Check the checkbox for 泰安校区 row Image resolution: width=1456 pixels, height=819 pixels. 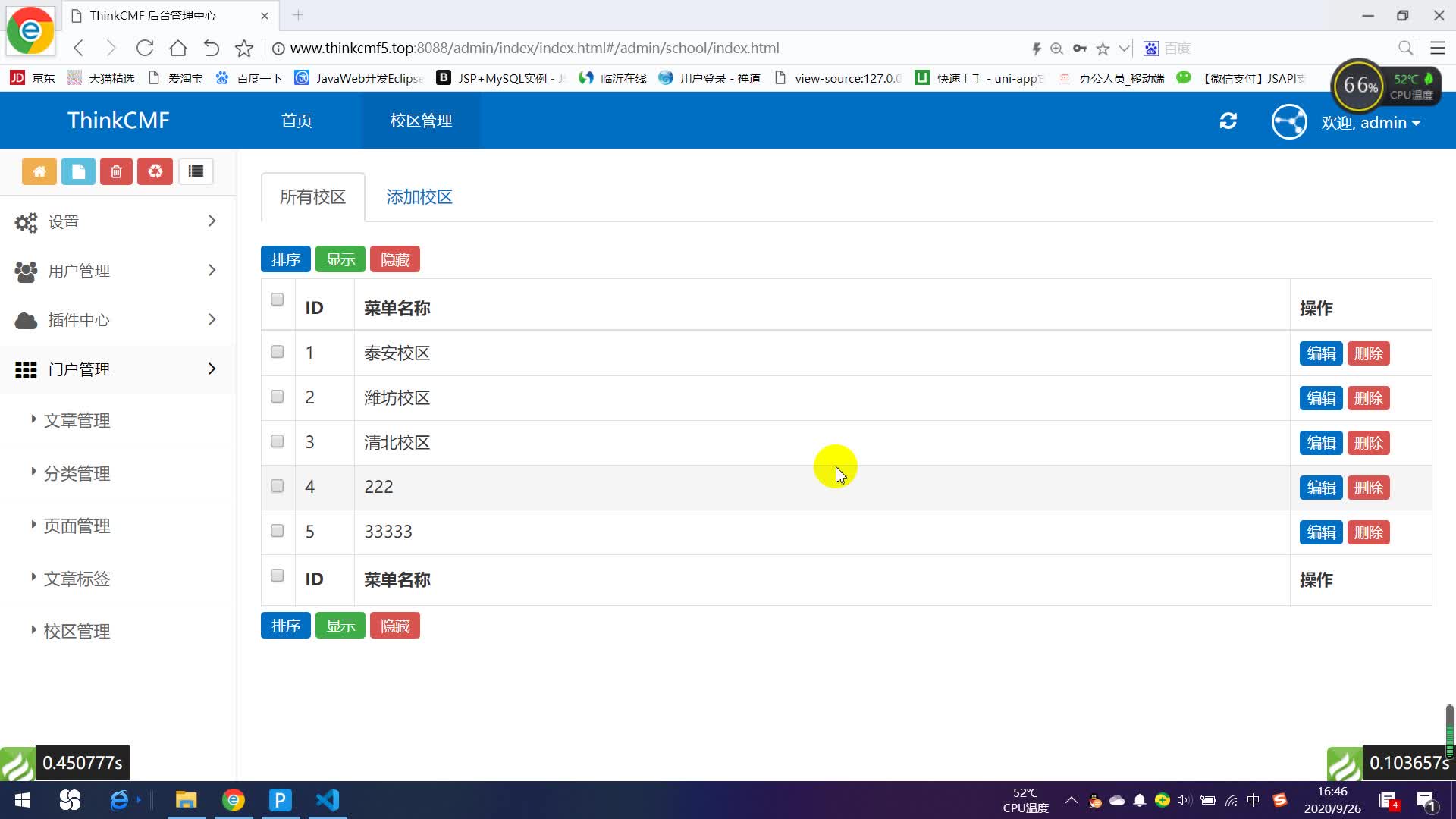[277, 352]
